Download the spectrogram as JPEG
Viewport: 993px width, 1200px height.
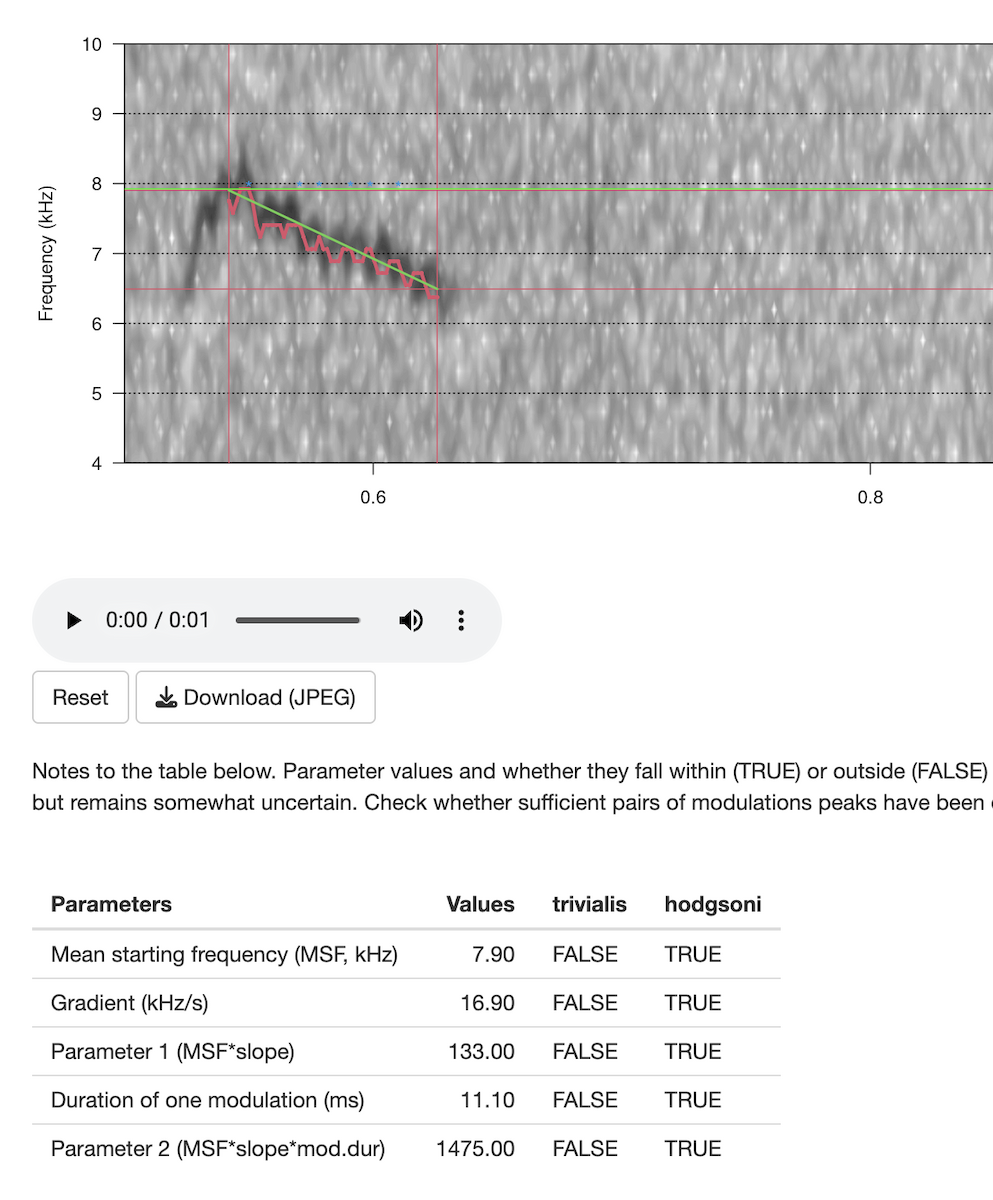(x=256, y=698)
